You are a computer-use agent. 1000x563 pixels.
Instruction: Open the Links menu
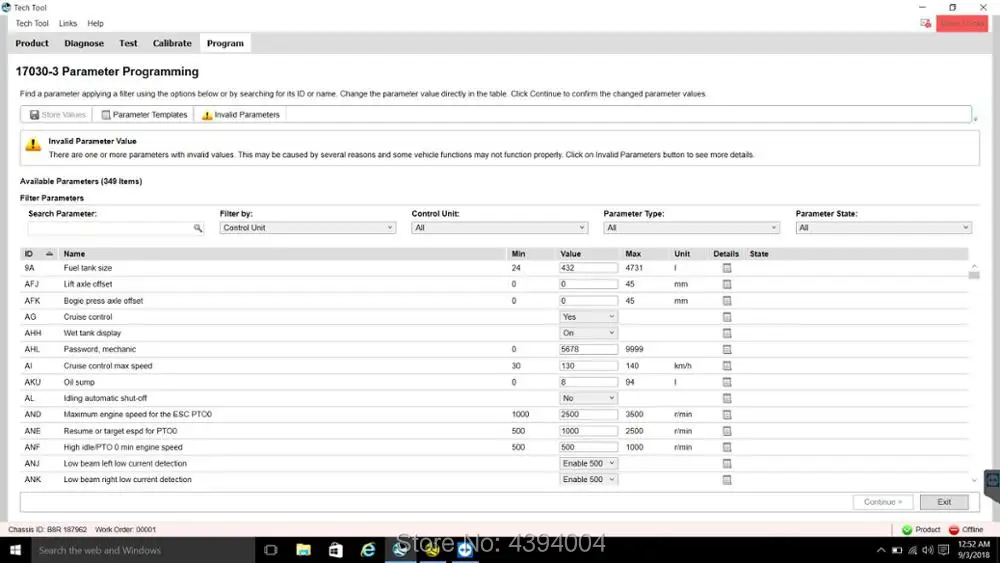pyautogui.click(x=68, y=24)
